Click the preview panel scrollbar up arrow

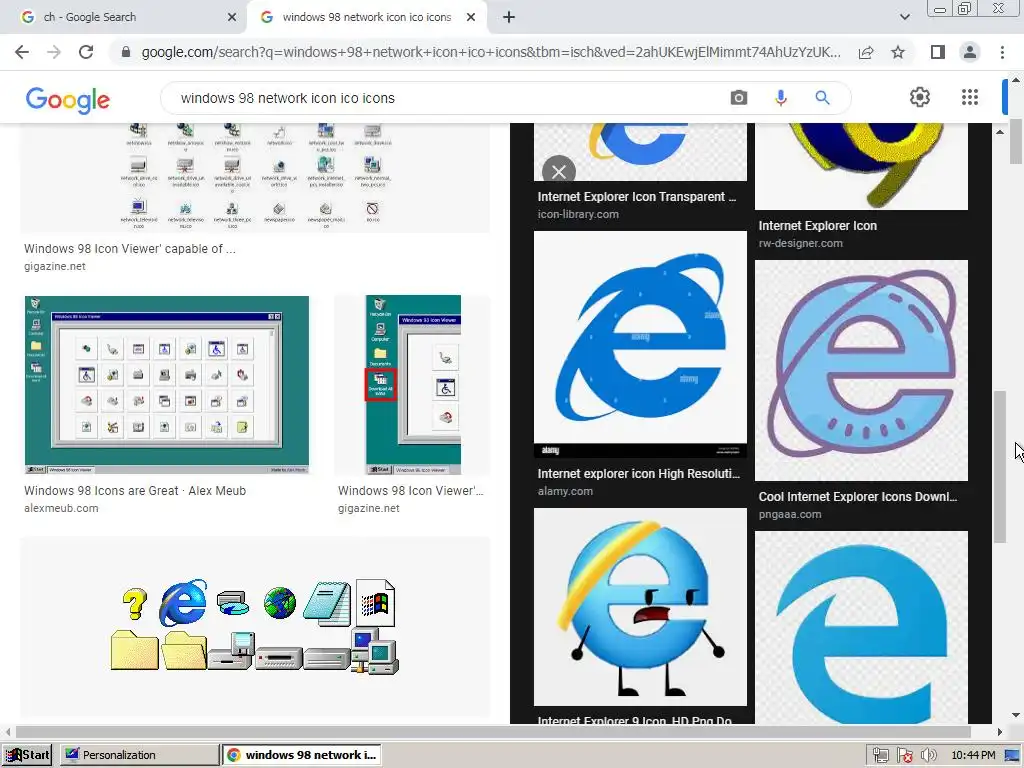(x=1000, y=133)
